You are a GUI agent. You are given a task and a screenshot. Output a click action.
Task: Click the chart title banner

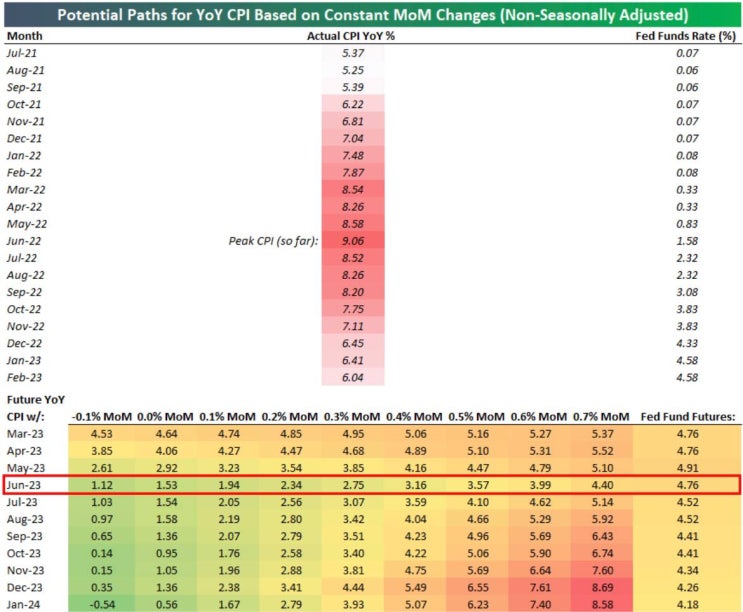click(372, 15)
